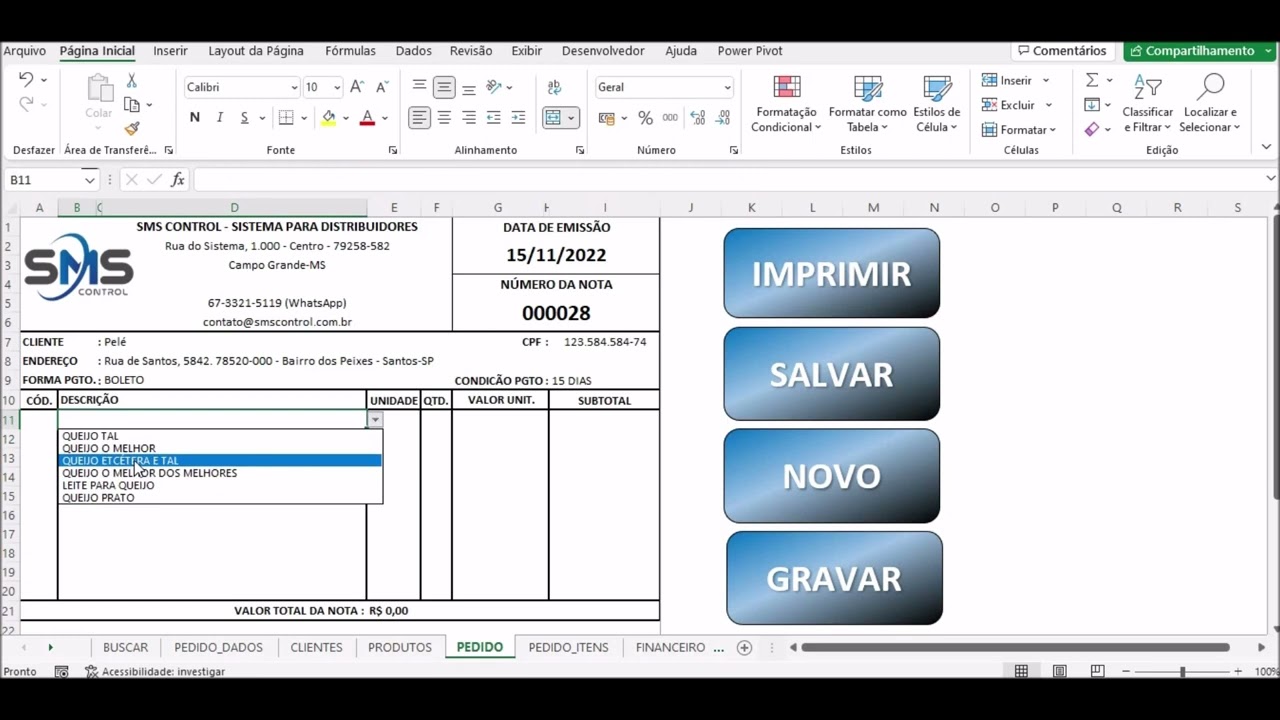
Task: Click the Fill down arrow icon
Action: coord(1092,104)
